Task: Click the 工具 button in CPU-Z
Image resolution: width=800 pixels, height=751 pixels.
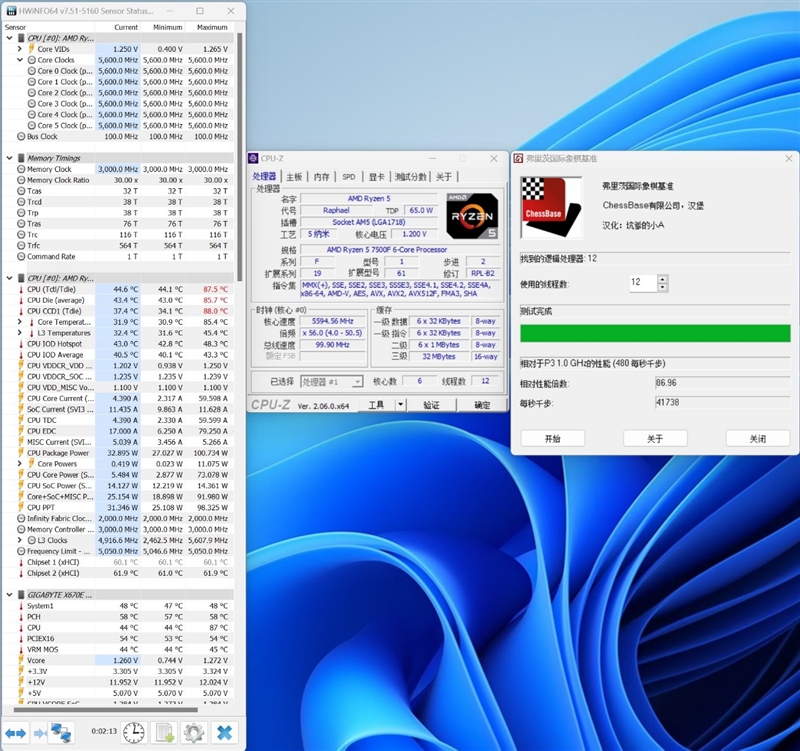Action: (x=376, y=405)
